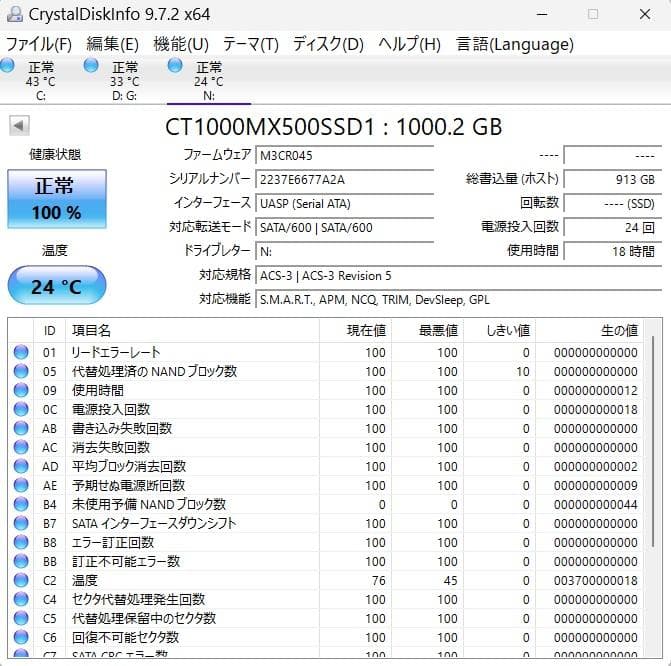Image resolution: width=671 pixels, height=666 pixels.
Task: Click the drive letter field N:
Action: pos(344,251)
